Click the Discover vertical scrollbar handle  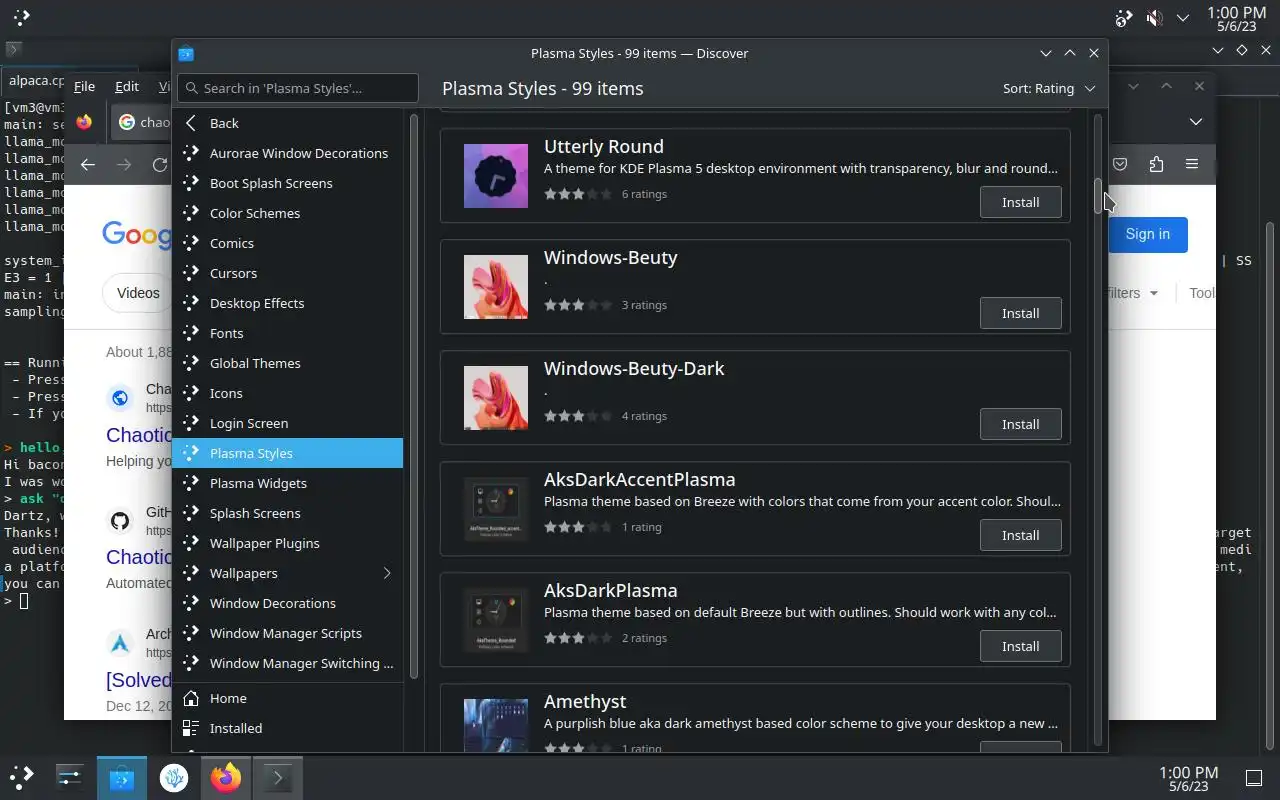1098,196
